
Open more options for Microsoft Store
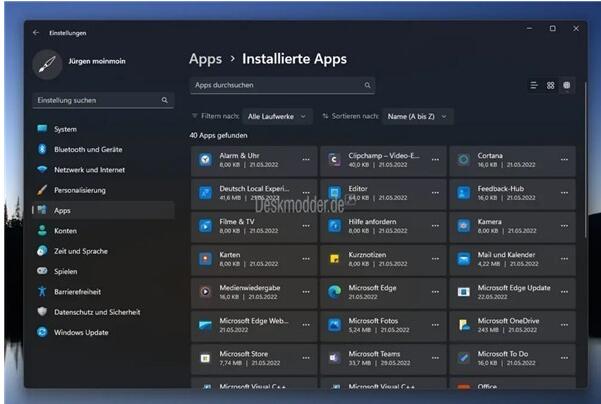coord(306,358)
